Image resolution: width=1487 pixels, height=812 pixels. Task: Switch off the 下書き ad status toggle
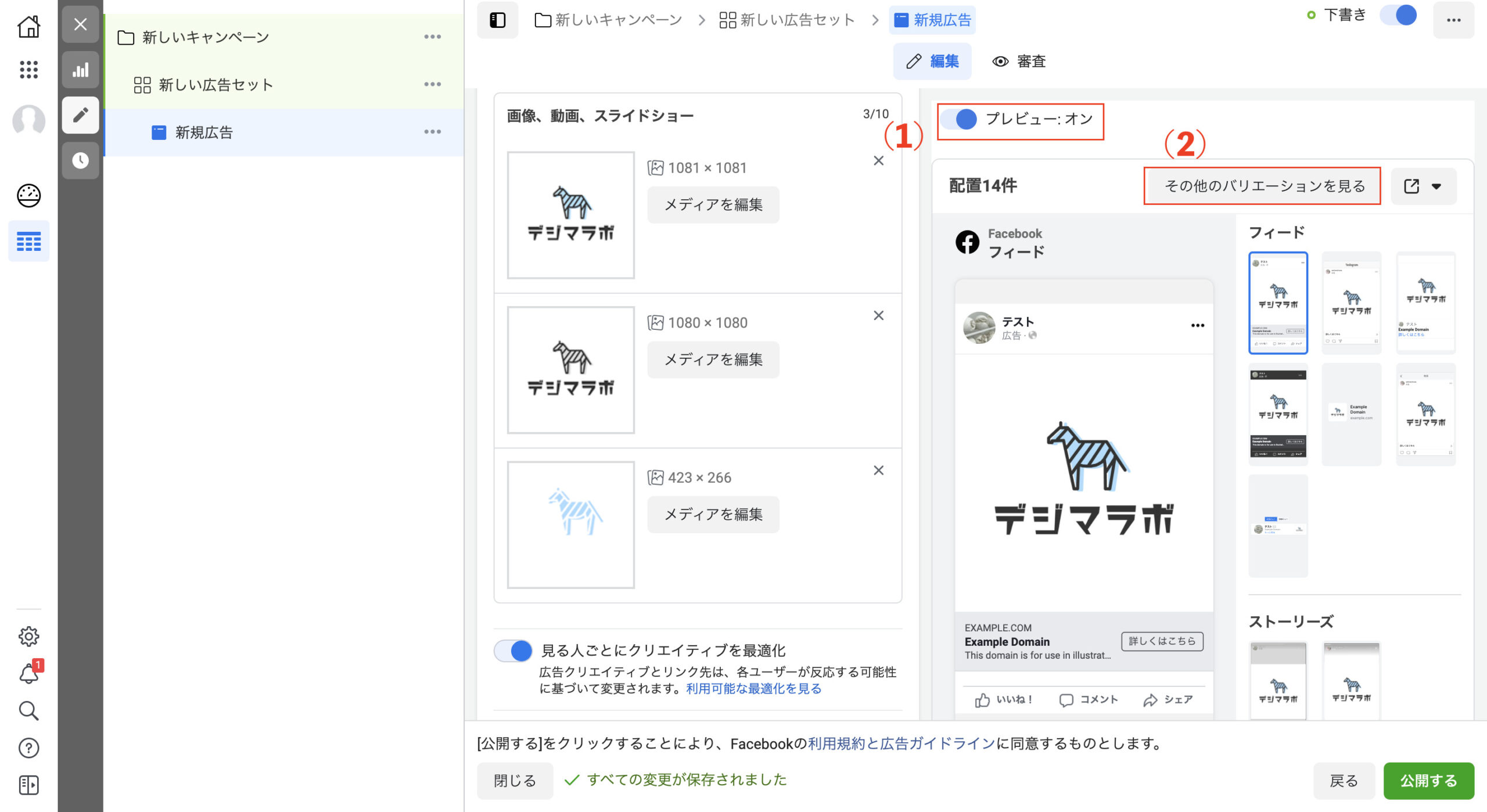click(x=1399, y=15)
